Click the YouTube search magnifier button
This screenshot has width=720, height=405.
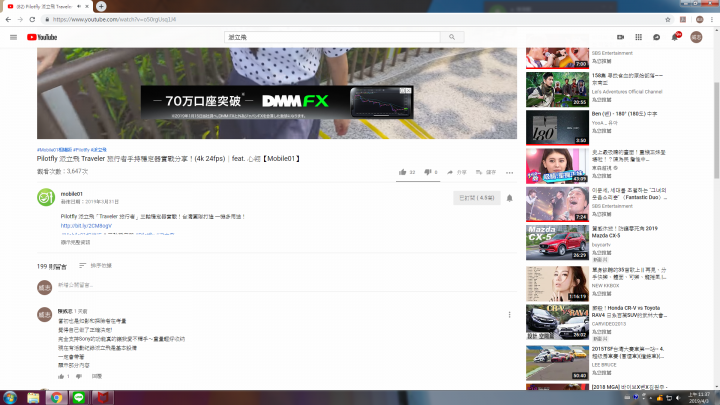point(452,37)
